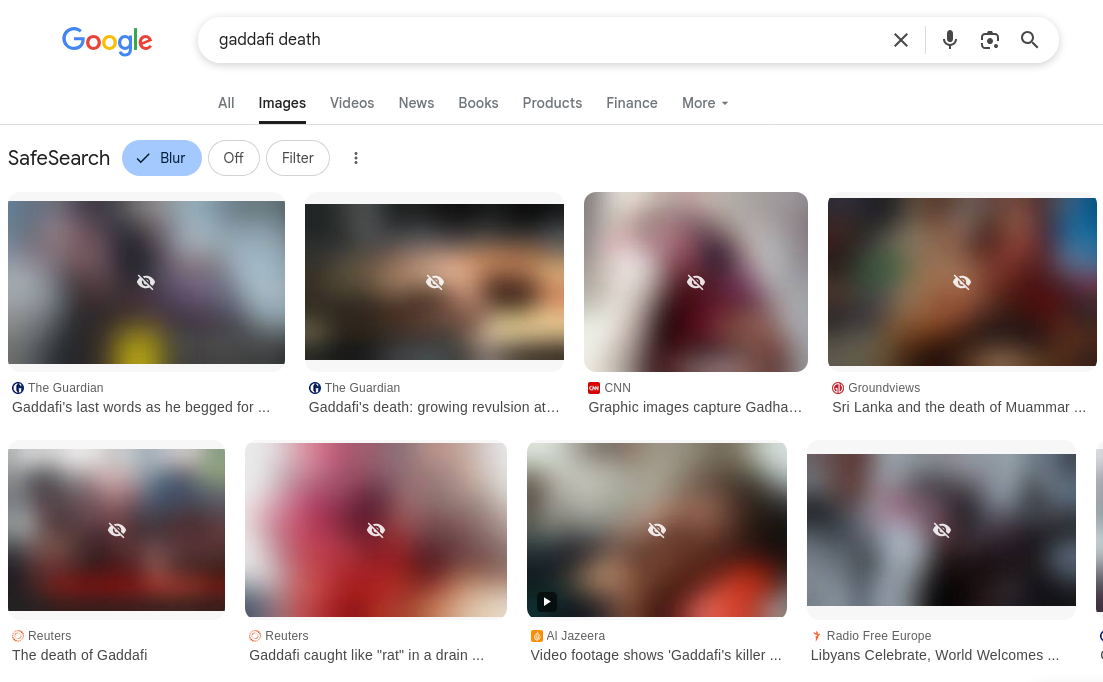This screenshot has width=1103, height=682.
Task: Unblur Radio Free Europe image eye icon
Action: (x=941, y=530)
